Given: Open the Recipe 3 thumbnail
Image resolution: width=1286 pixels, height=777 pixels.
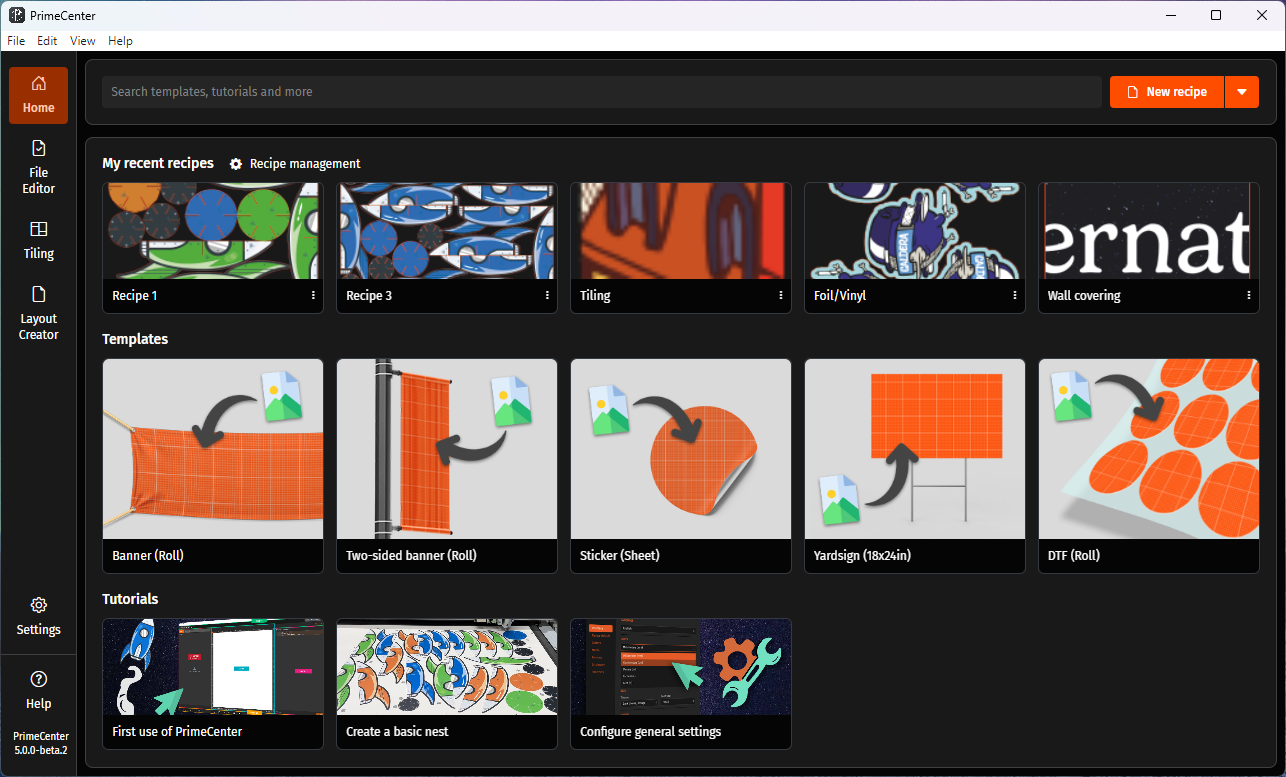Looking at the screenshot, I should pyautogui.click(x=447, y=231).
